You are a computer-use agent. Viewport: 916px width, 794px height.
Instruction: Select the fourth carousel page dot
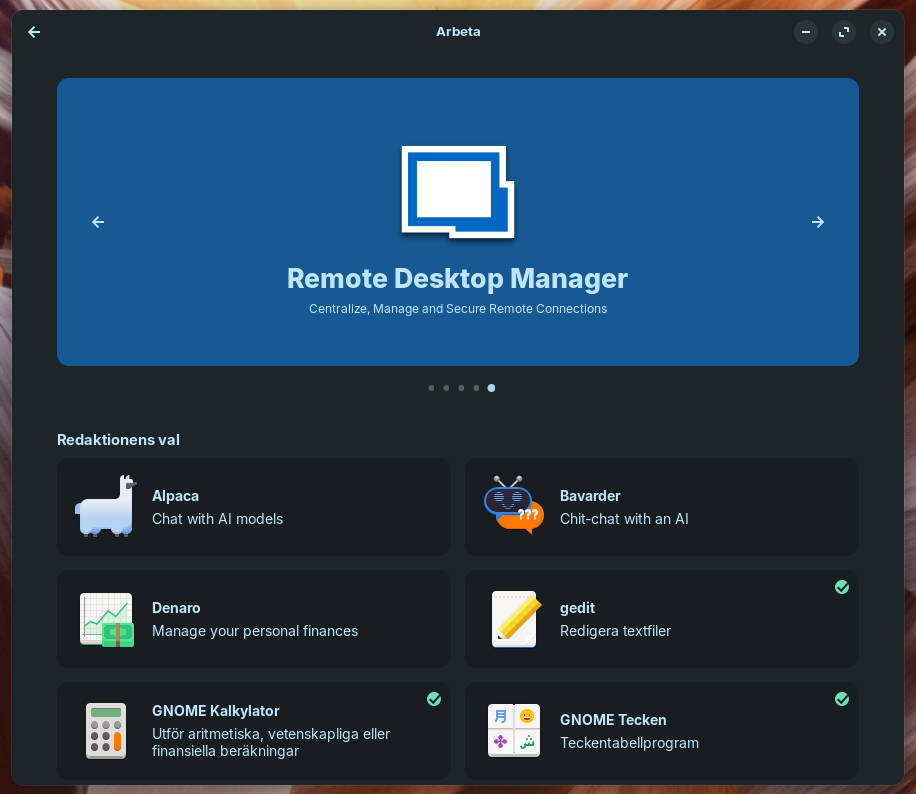pyautogui.click(x=476, y=388)
